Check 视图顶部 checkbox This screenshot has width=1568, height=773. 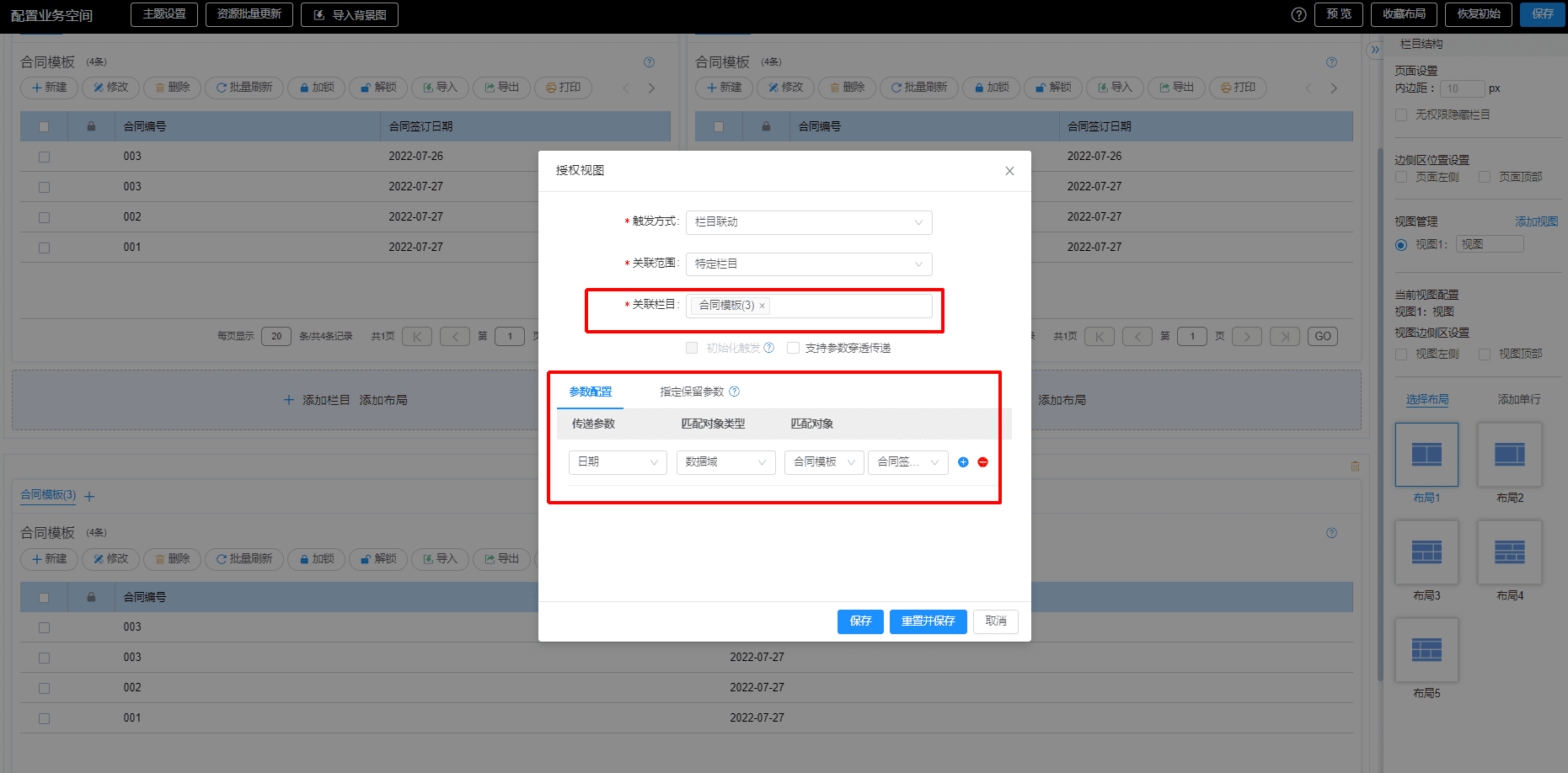click(1485, 355)
